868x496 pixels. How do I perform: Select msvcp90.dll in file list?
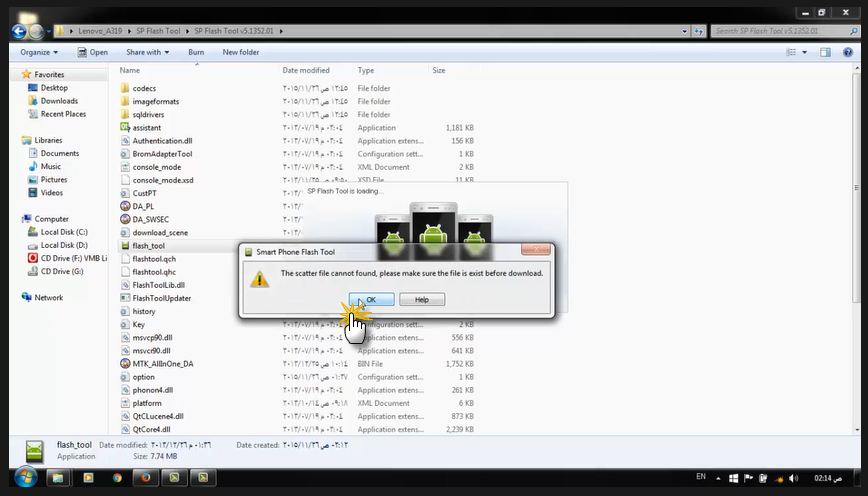pos(152,338)
